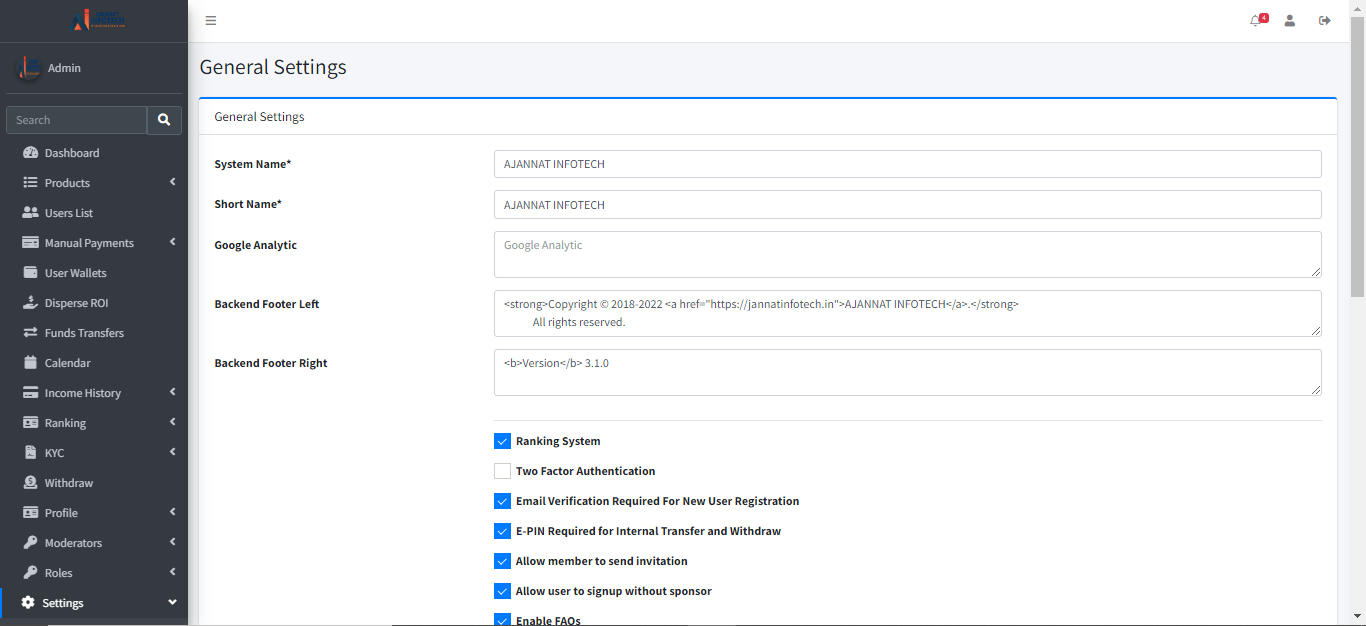
Task: Click the Admin profile name
Action: tap(64, 68)
